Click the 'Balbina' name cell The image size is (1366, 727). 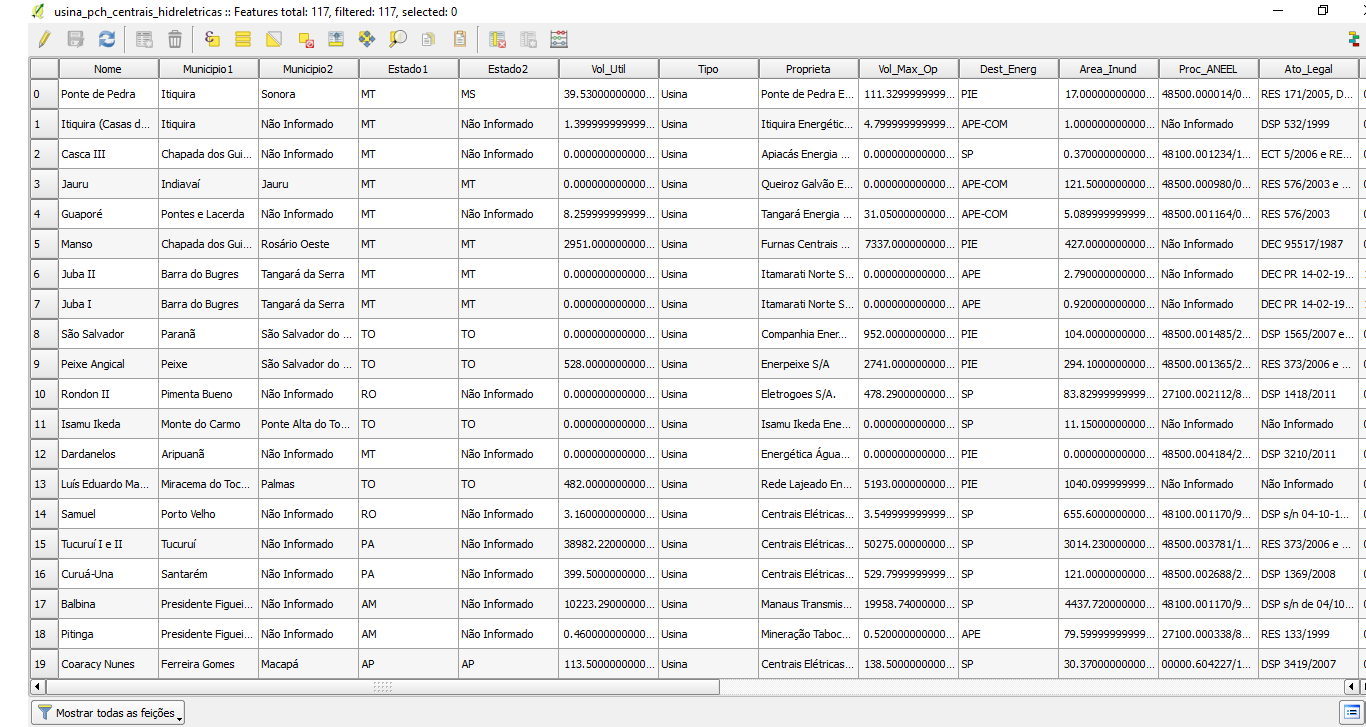(x=108, y=604)
